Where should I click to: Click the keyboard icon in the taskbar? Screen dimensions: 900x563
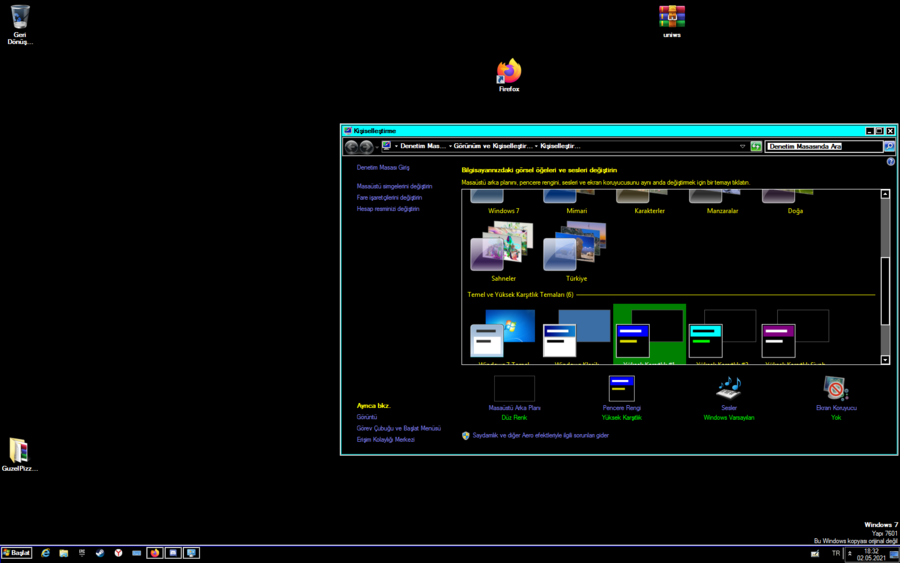(136, 553)
